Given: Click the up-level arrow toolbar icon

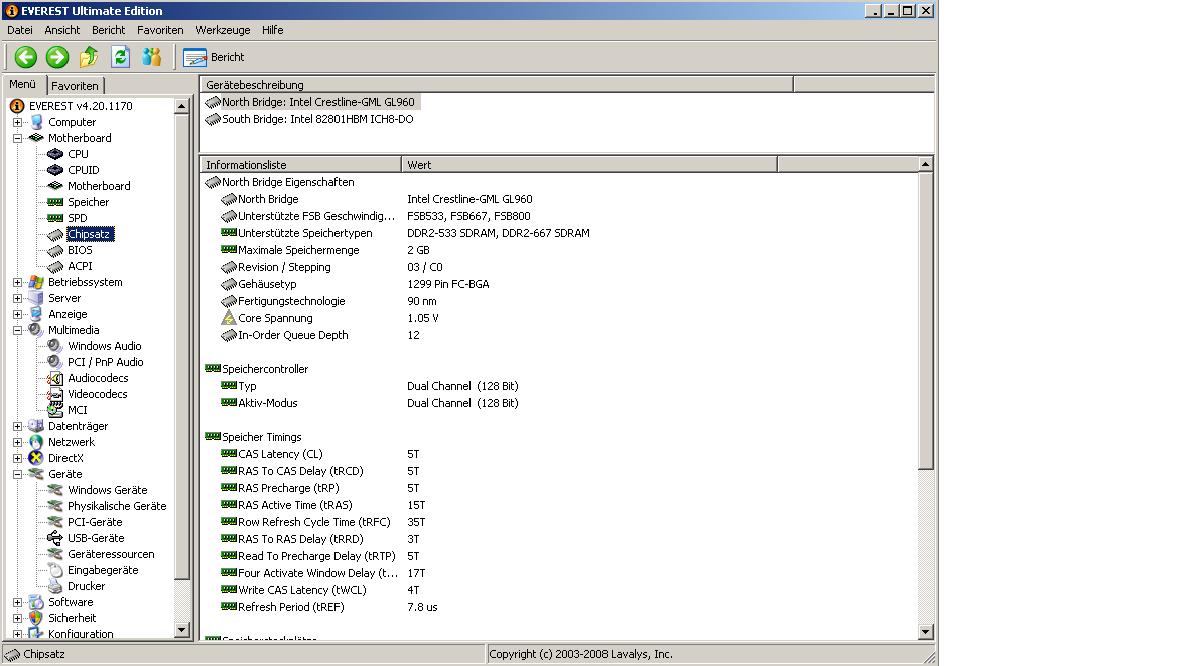Looking at the screenshot, I should 89,57.
